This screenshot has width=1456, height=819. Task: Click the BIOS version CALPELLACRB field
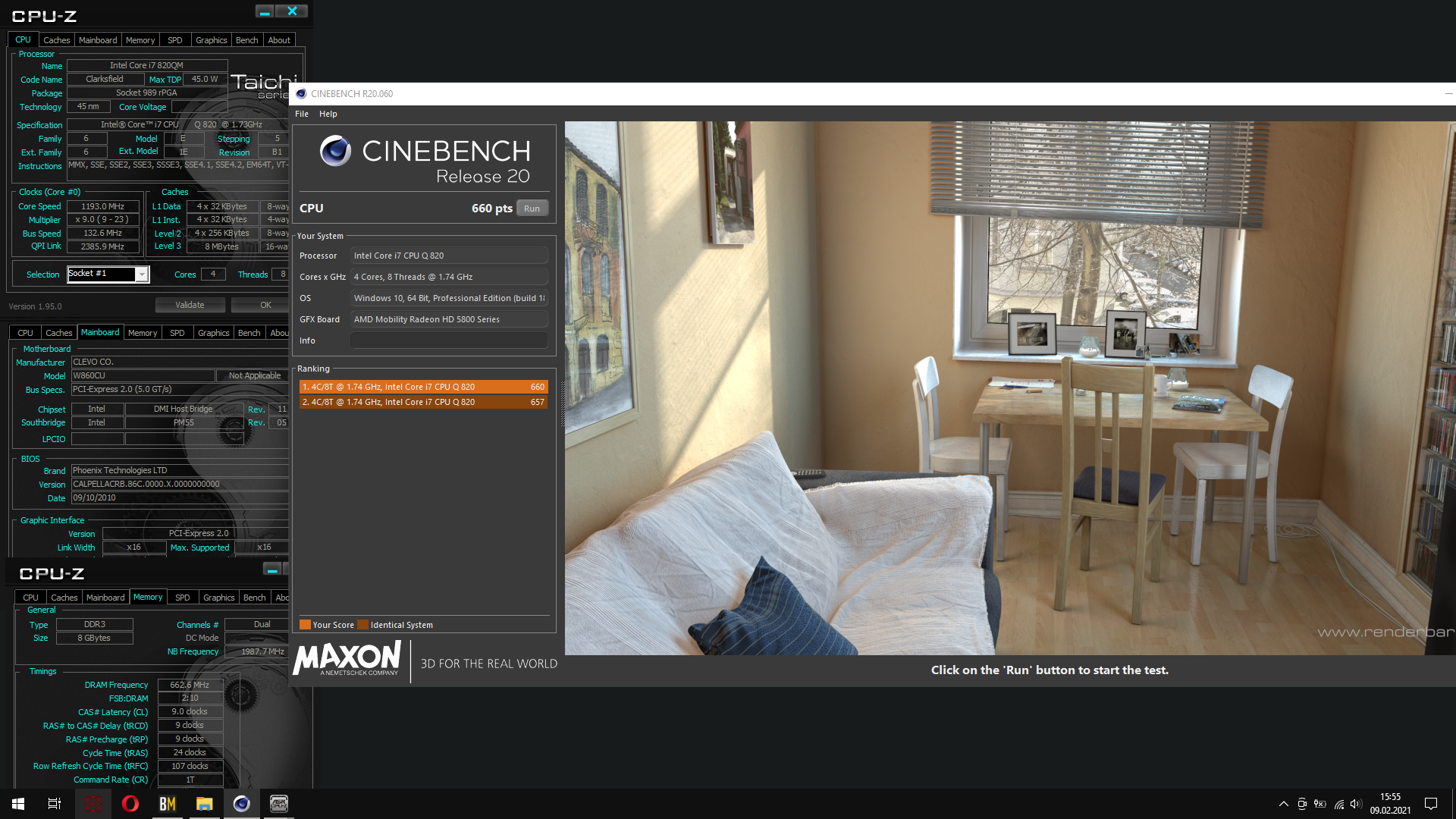[180, 484]
